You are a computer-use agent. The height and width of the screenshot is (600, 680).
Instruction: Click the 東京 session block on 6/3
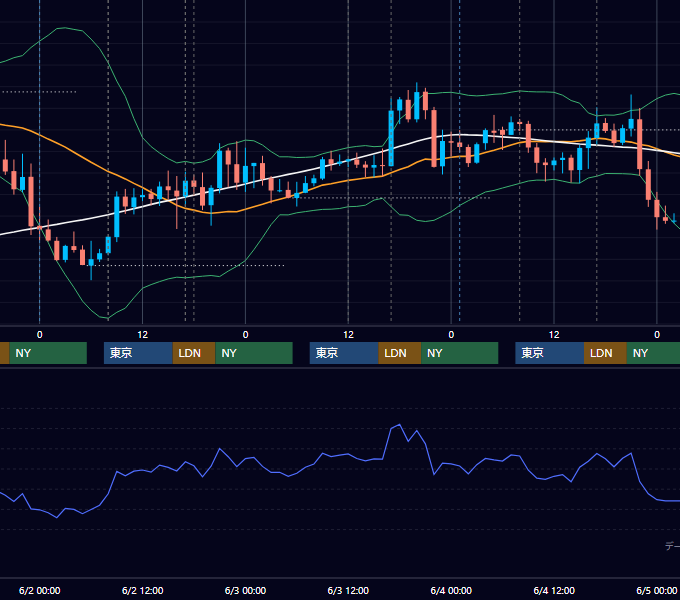pos(344,353)
